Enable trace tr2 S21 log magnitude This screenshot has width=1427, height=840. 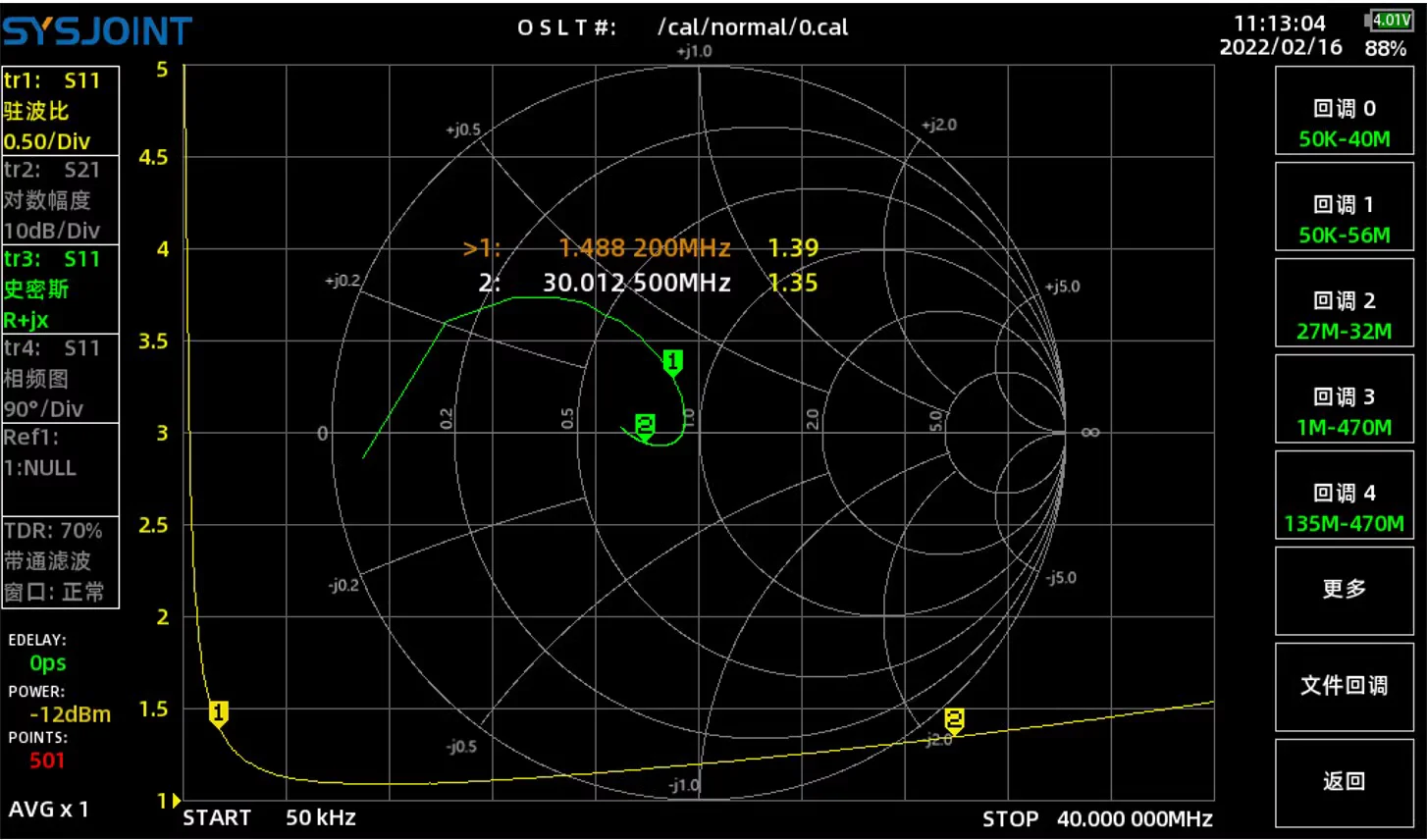60,200
